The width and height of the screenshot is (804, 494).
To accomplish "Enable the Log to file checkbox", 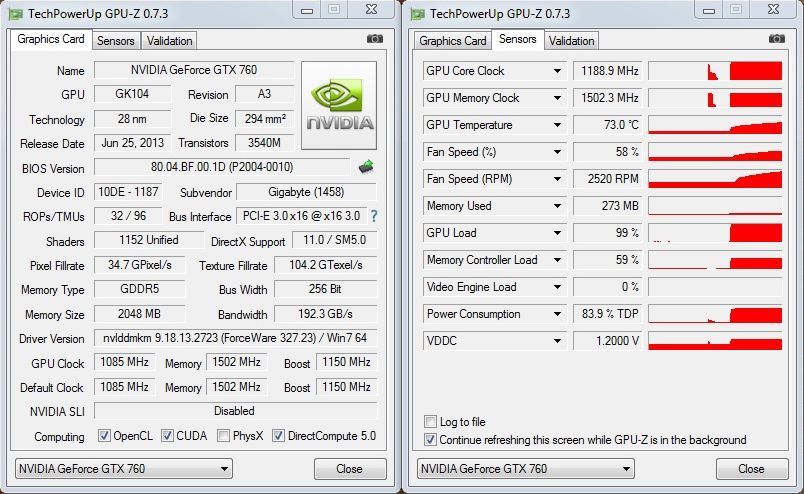I will (431, 422).
